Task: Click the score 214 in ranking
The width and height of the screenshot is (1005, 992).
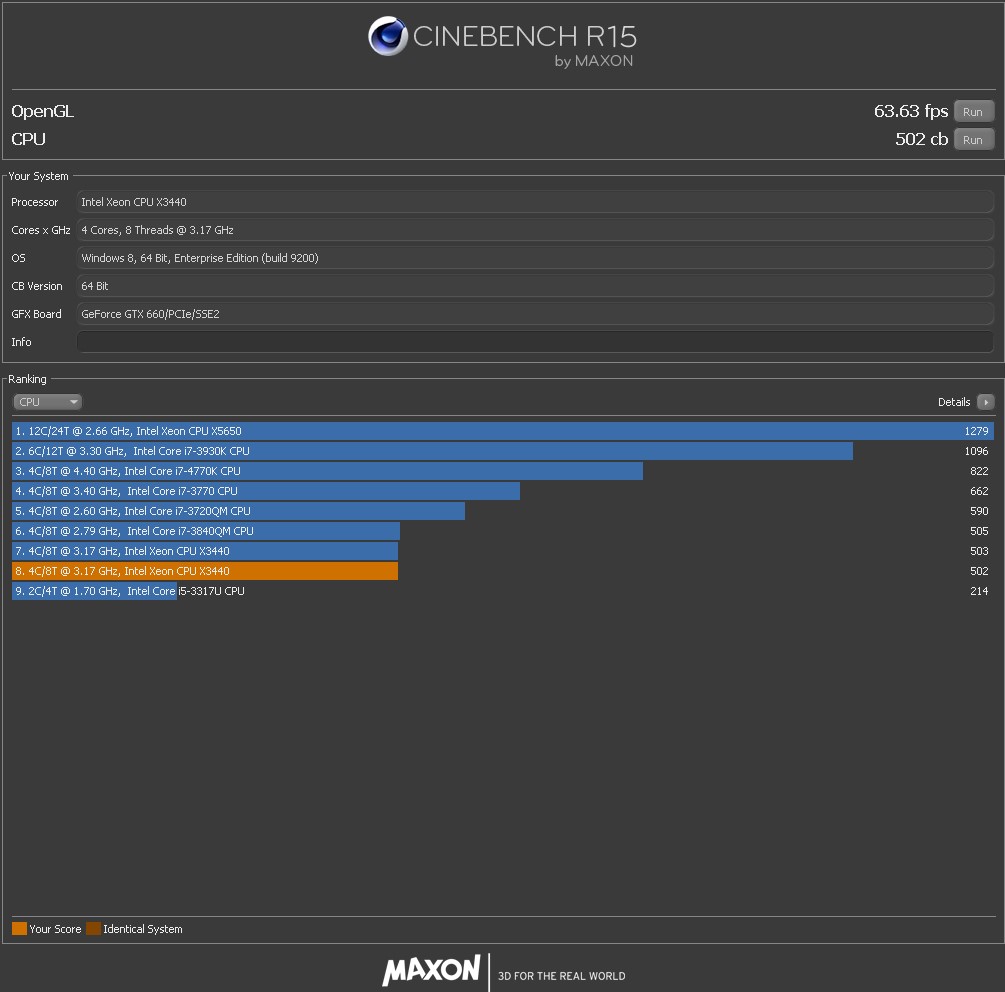Action: pos(979,591)
